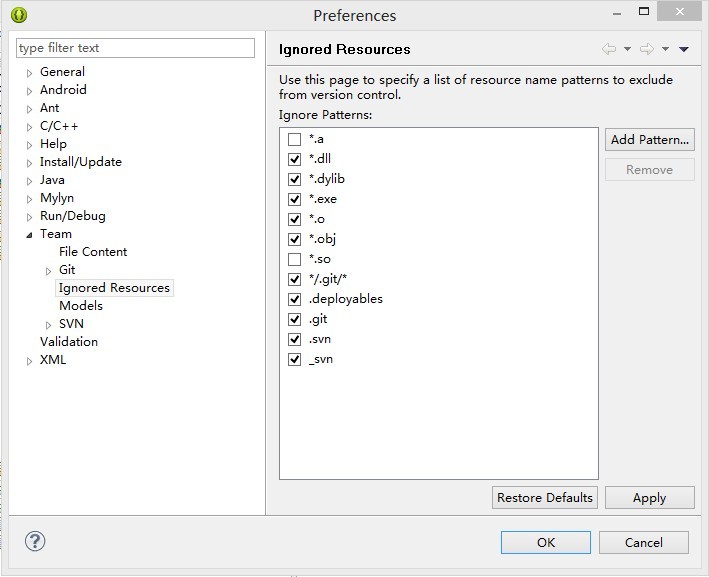The width and height of the screenshot is (709, 577).
Task: Toggle the */.git/* pattern checkbox
Action: tap(294, 279)
